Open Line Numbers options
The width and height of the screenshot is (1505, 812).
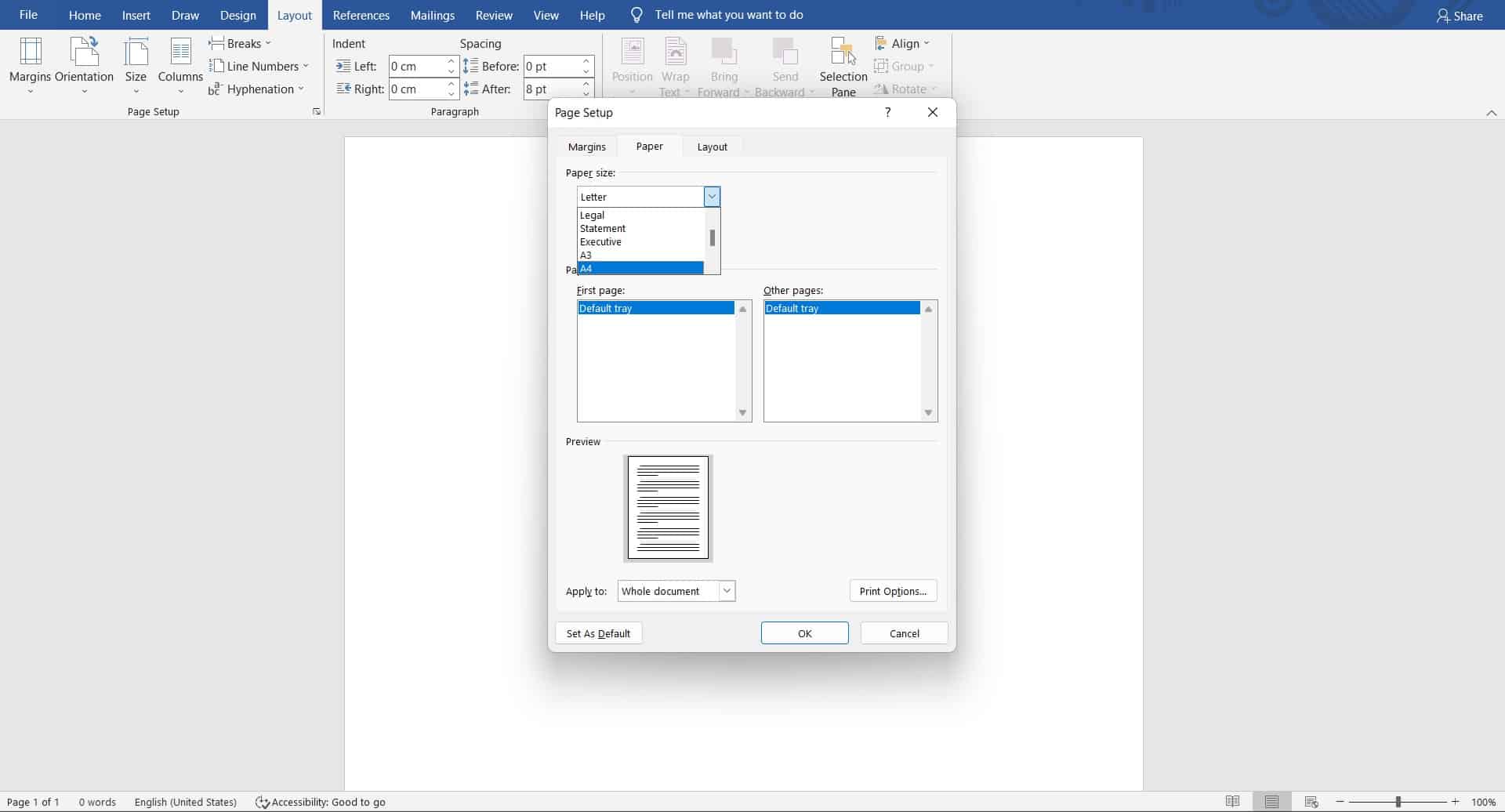click(x=259, y=66)
